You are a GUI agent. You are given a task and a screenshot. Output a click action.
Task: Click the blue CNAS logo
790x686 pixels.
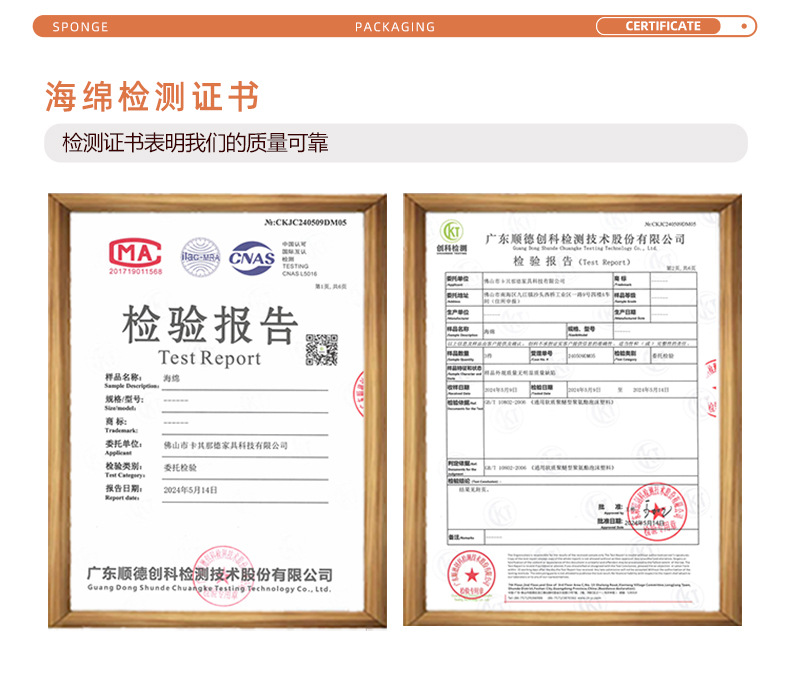point(251,258)
